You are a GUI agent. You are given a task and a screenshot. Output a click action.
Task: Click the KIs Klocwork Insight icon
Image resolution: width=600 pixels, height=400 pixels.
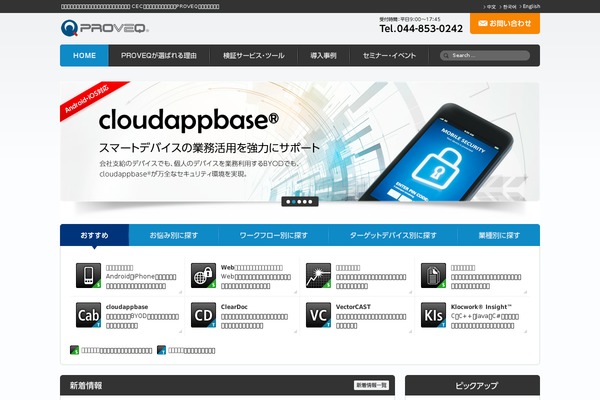pyautogui.click(x=434, y=315)
